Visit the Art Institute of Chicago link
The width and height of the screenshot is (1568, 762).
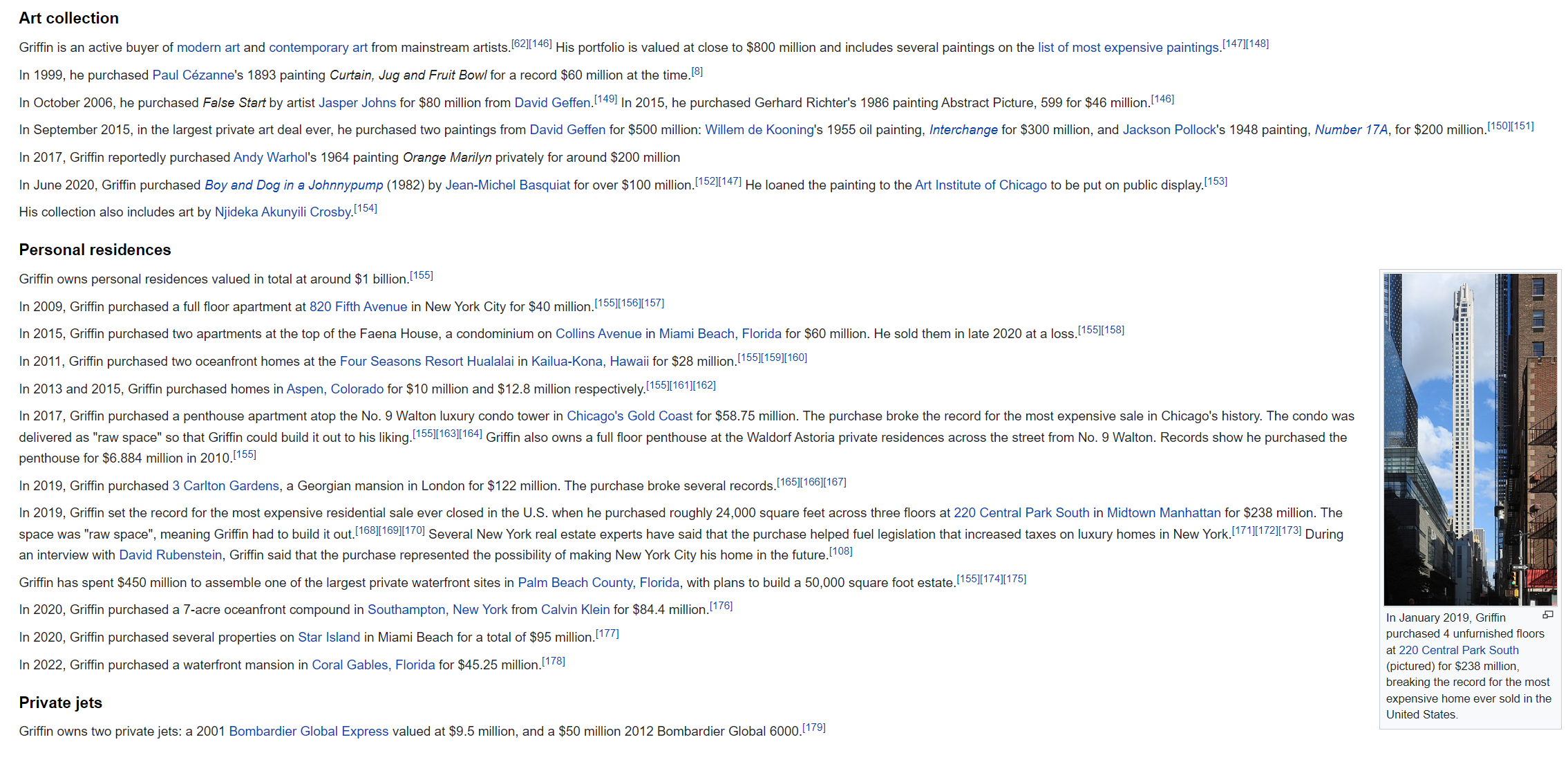tap(981, 185)
